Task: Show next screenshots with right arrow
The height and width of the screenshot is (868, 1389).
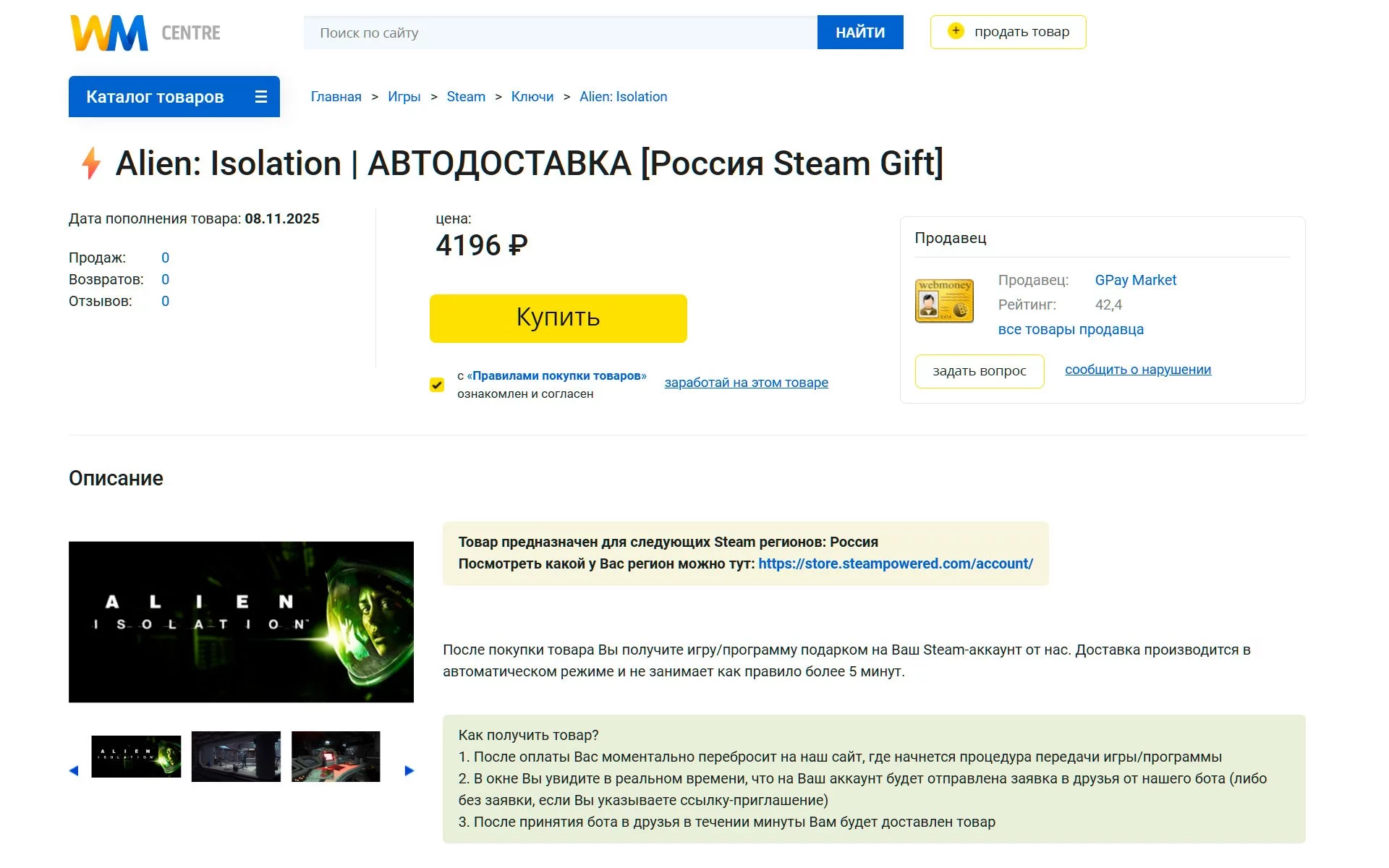Action: 409,770
